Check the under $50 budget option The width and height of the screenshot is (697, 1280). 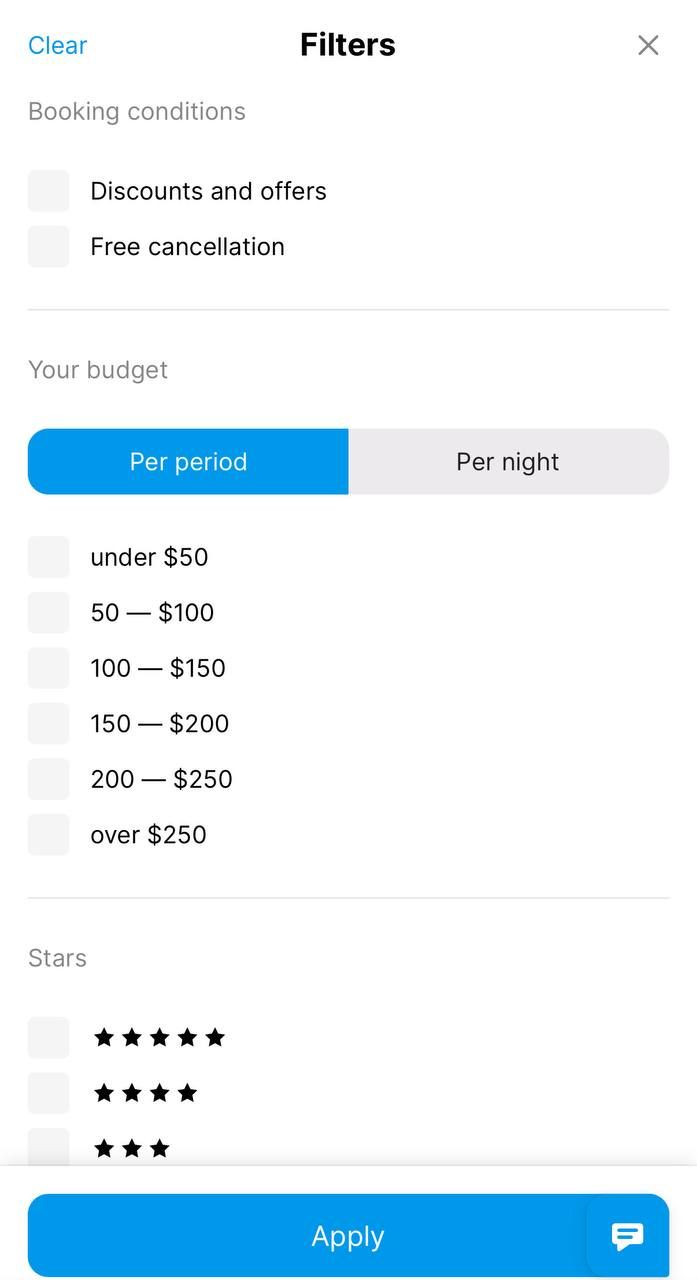click(48, 557)
